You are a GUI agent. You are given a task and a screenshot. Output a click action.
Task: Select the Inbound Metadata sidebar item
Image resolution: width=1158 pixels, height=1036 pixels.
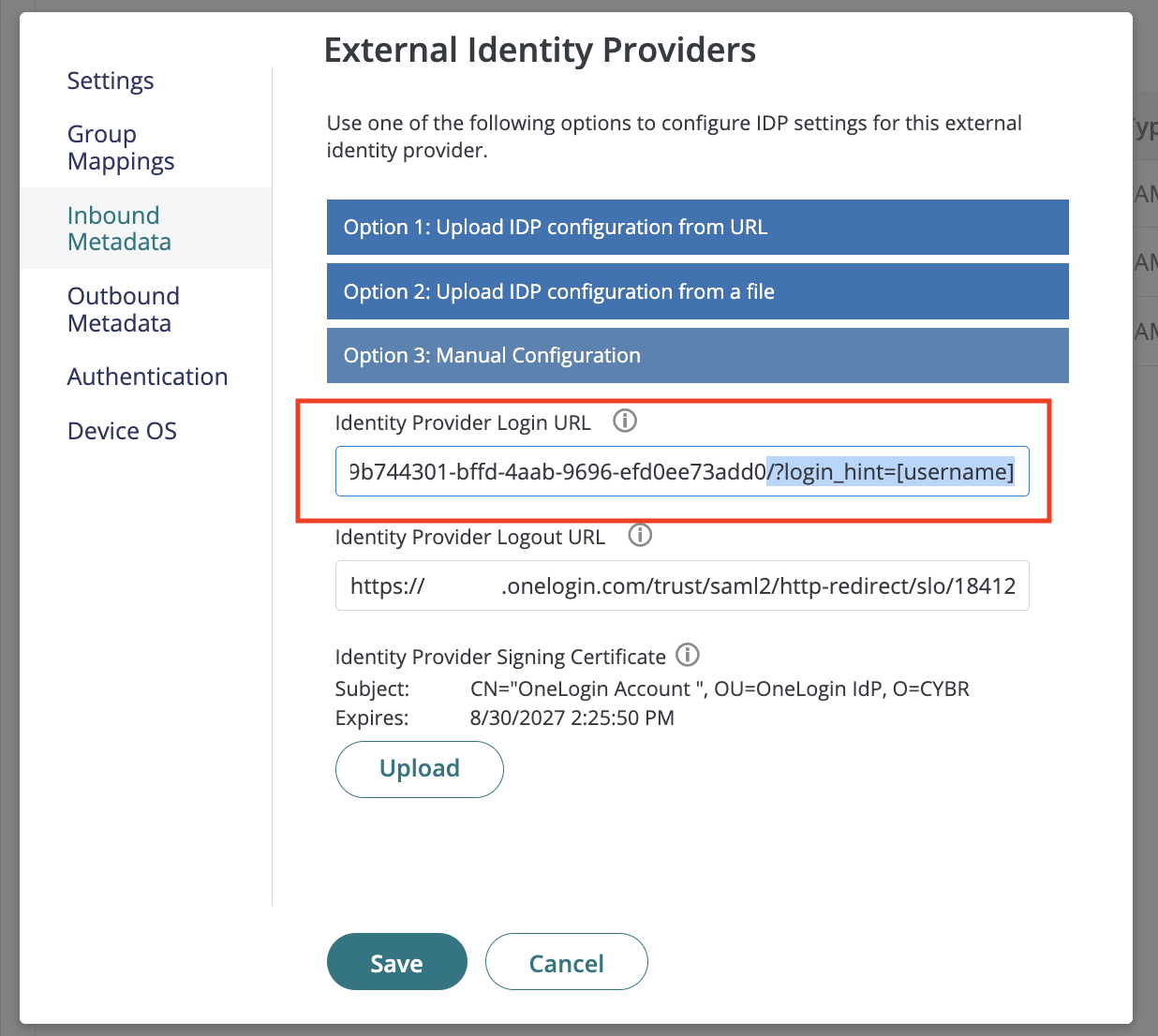[119, 228]
